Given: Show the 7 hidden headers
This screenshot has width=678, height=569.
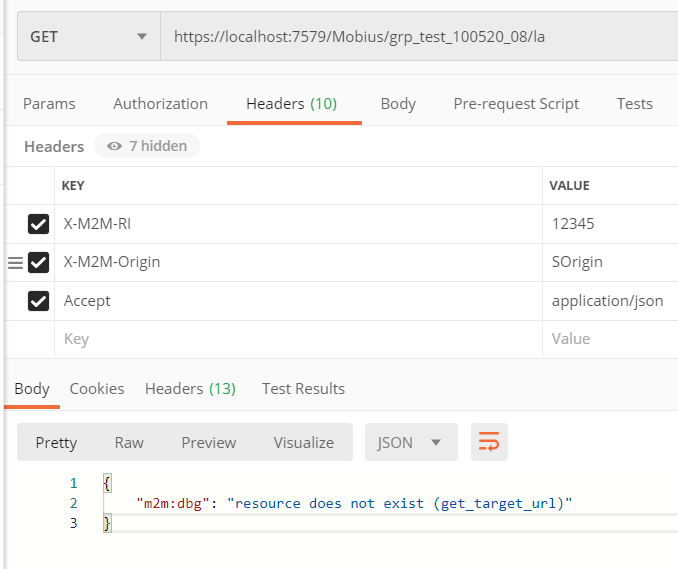Looking at the screenshot, I should click(147, 146).
